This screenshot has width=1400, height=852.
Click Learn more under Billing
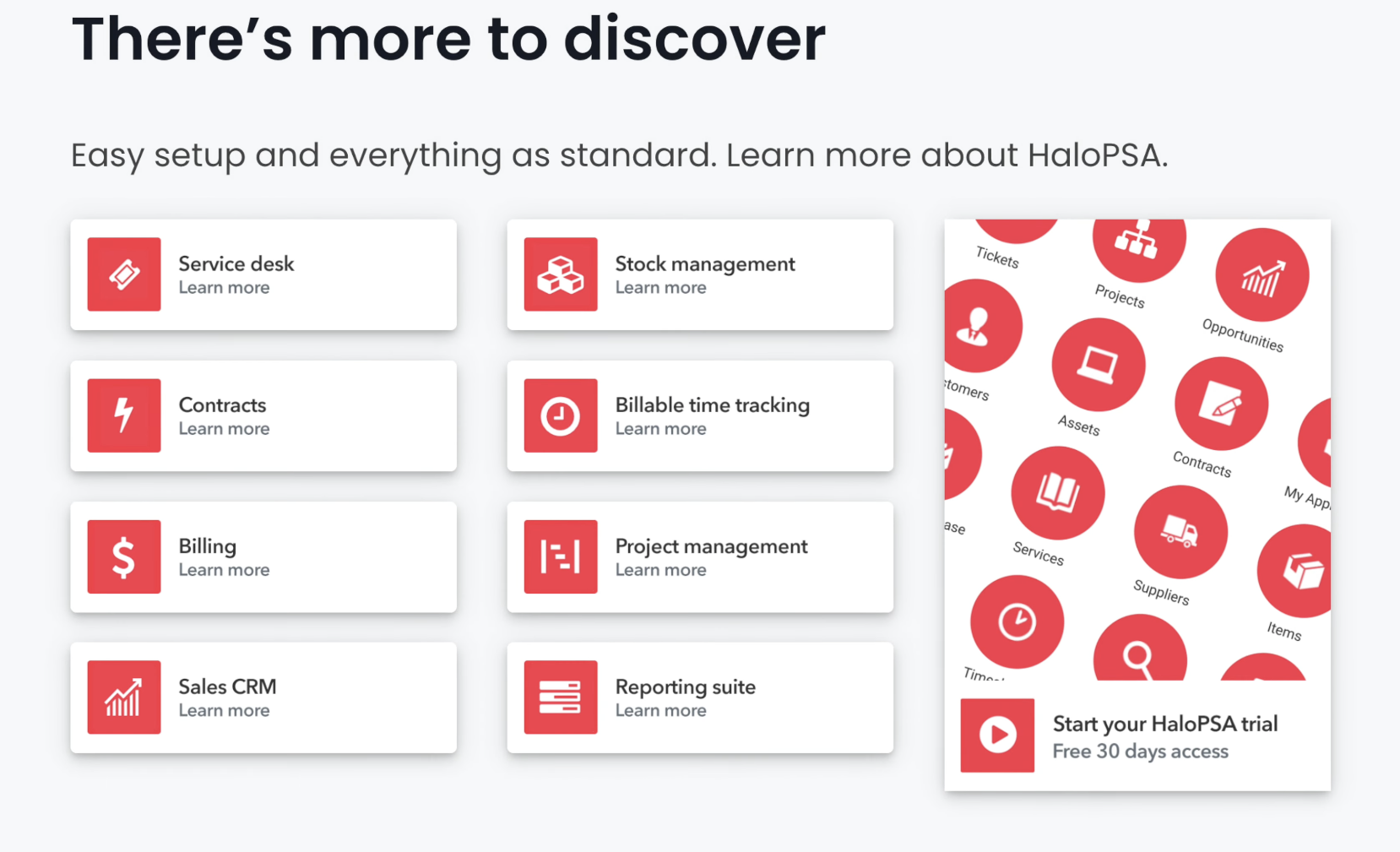[224, 570]
